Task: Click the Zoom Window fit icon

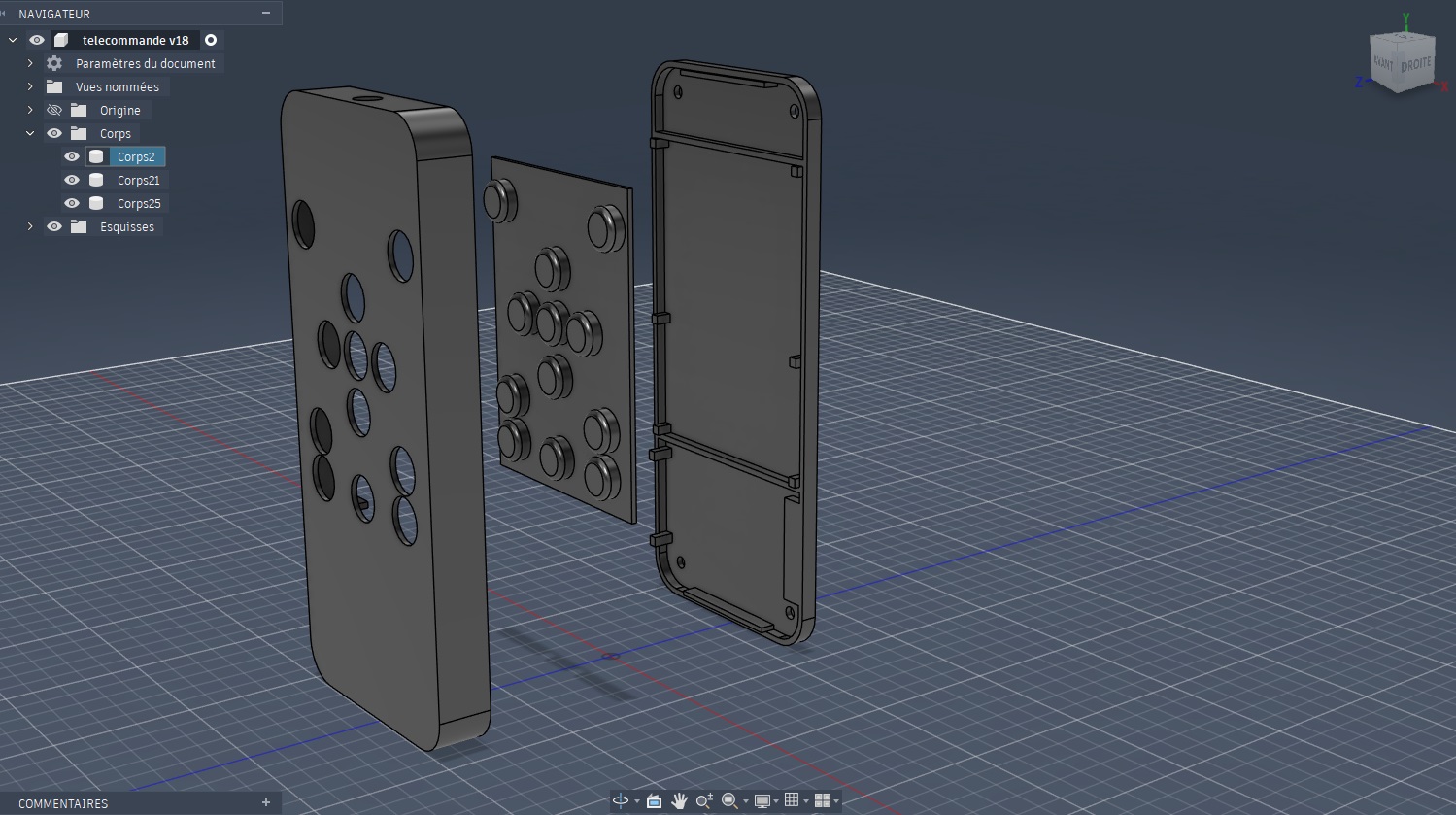Action: click(729, 800)
